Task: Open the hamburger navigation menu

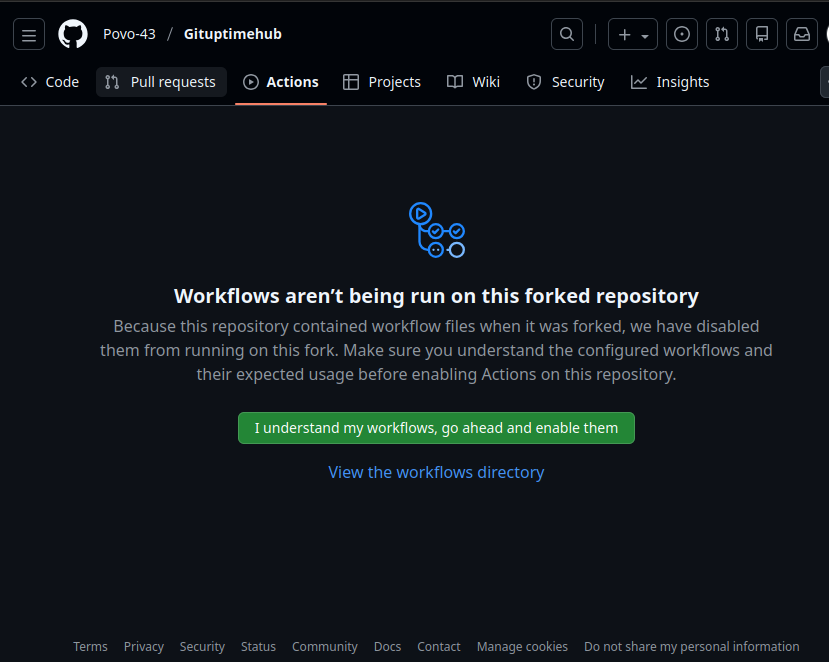Action: tap(29, 34)
